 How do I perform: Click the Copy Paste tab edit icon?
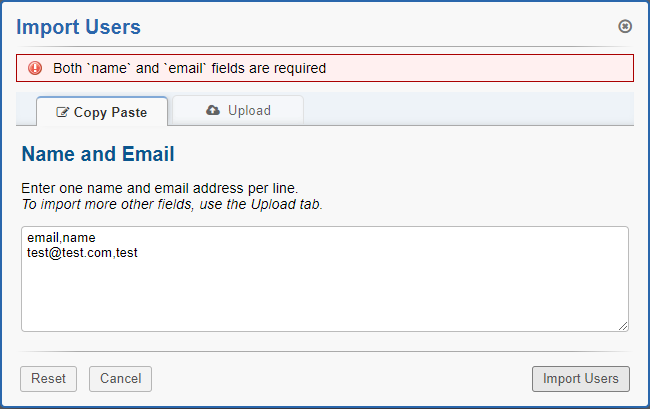pyautogui.click(x=63, y=113)
